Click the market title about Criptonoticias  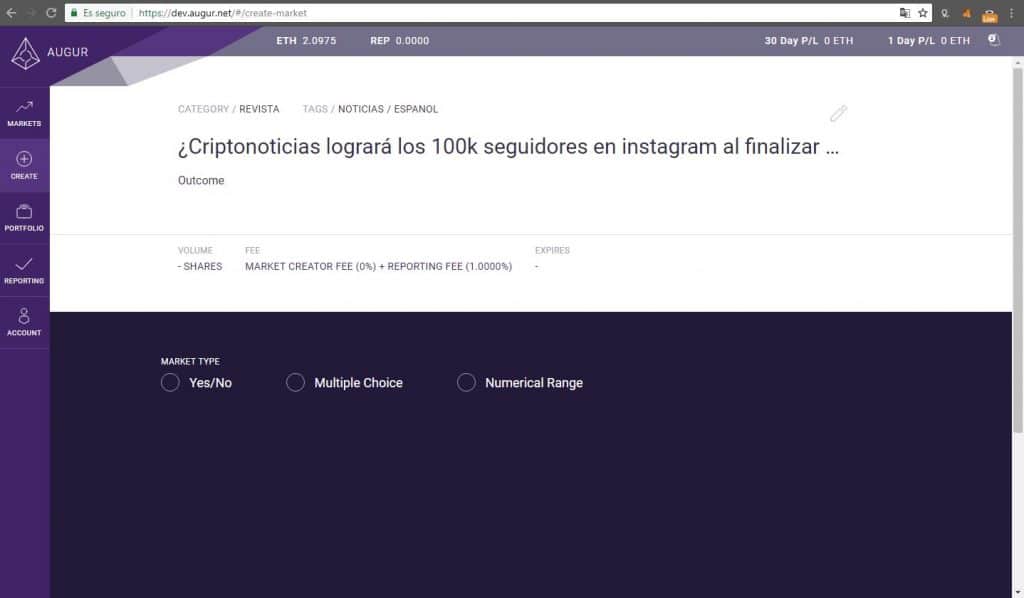[x=509, y=147]
